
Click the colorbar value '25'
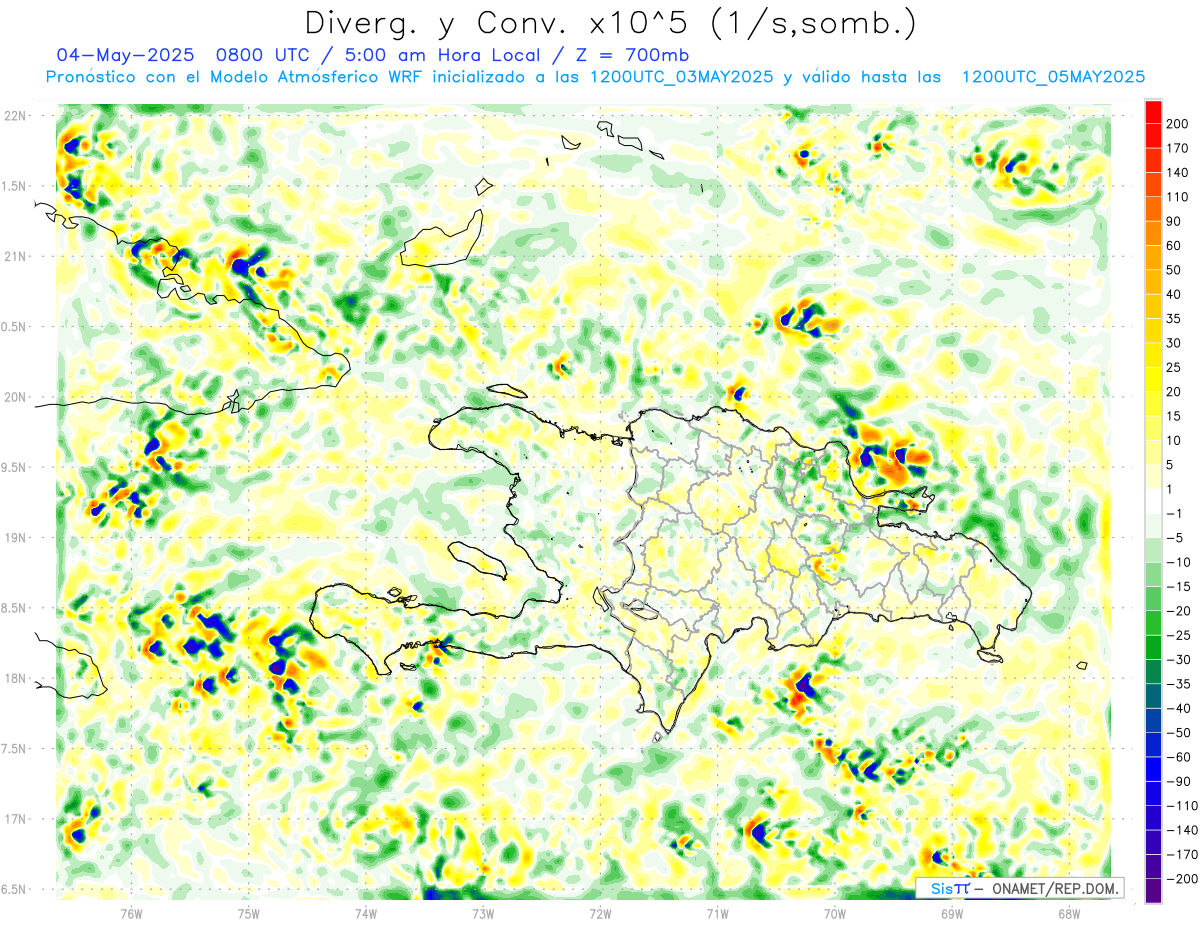tap(1174, 367)
